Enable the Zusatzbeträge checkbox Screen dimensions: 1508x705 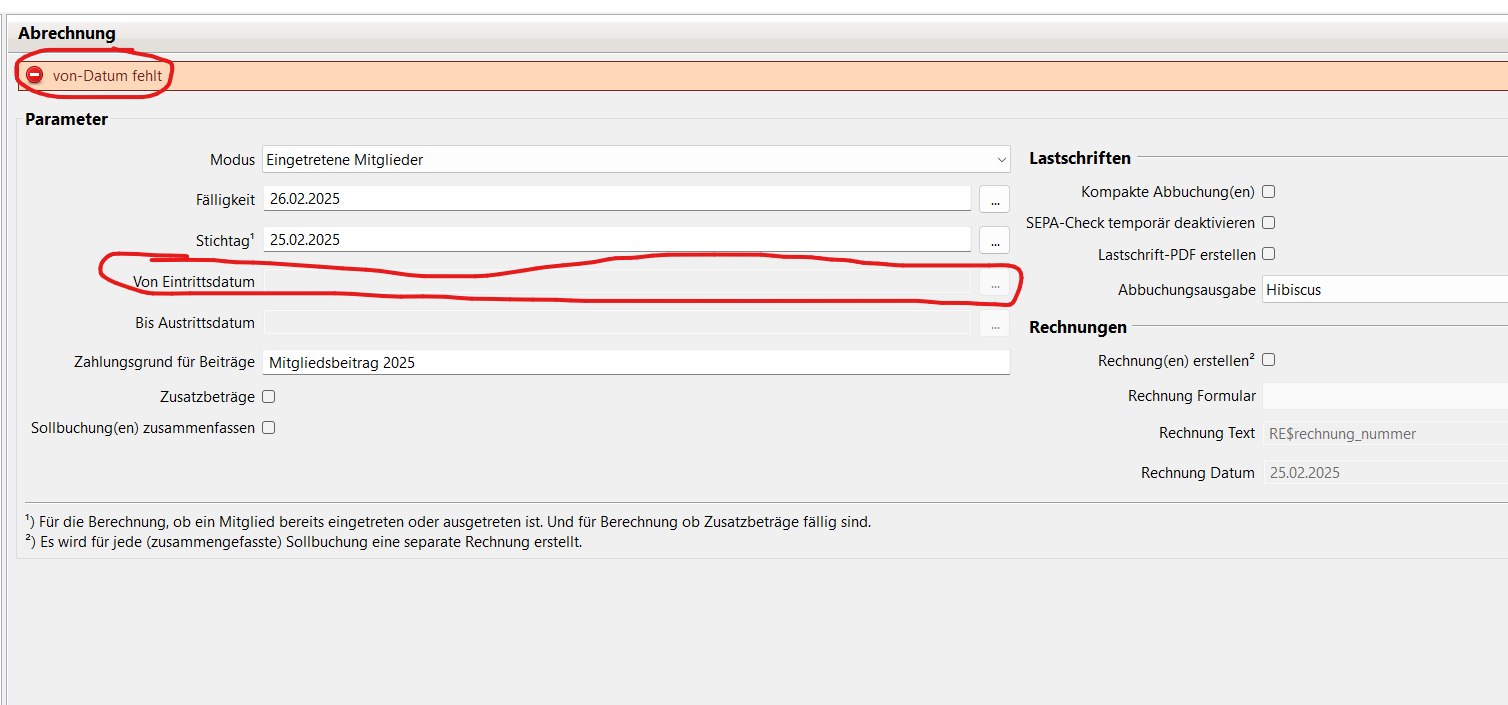tap(268, 397)
